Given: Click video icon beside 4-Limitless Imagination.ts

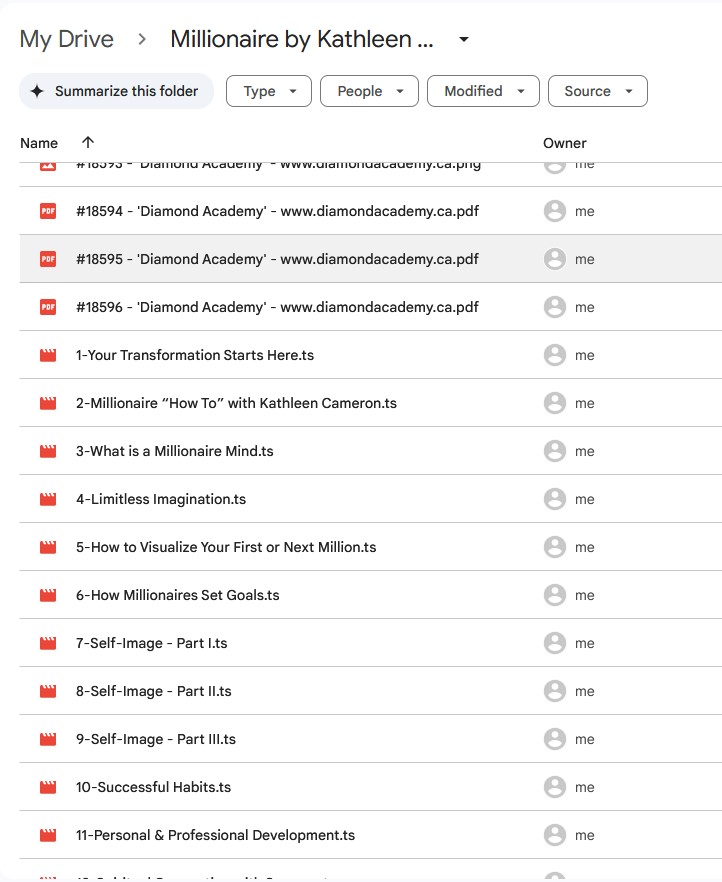Looking at the screenshot, I should (48, 499).
